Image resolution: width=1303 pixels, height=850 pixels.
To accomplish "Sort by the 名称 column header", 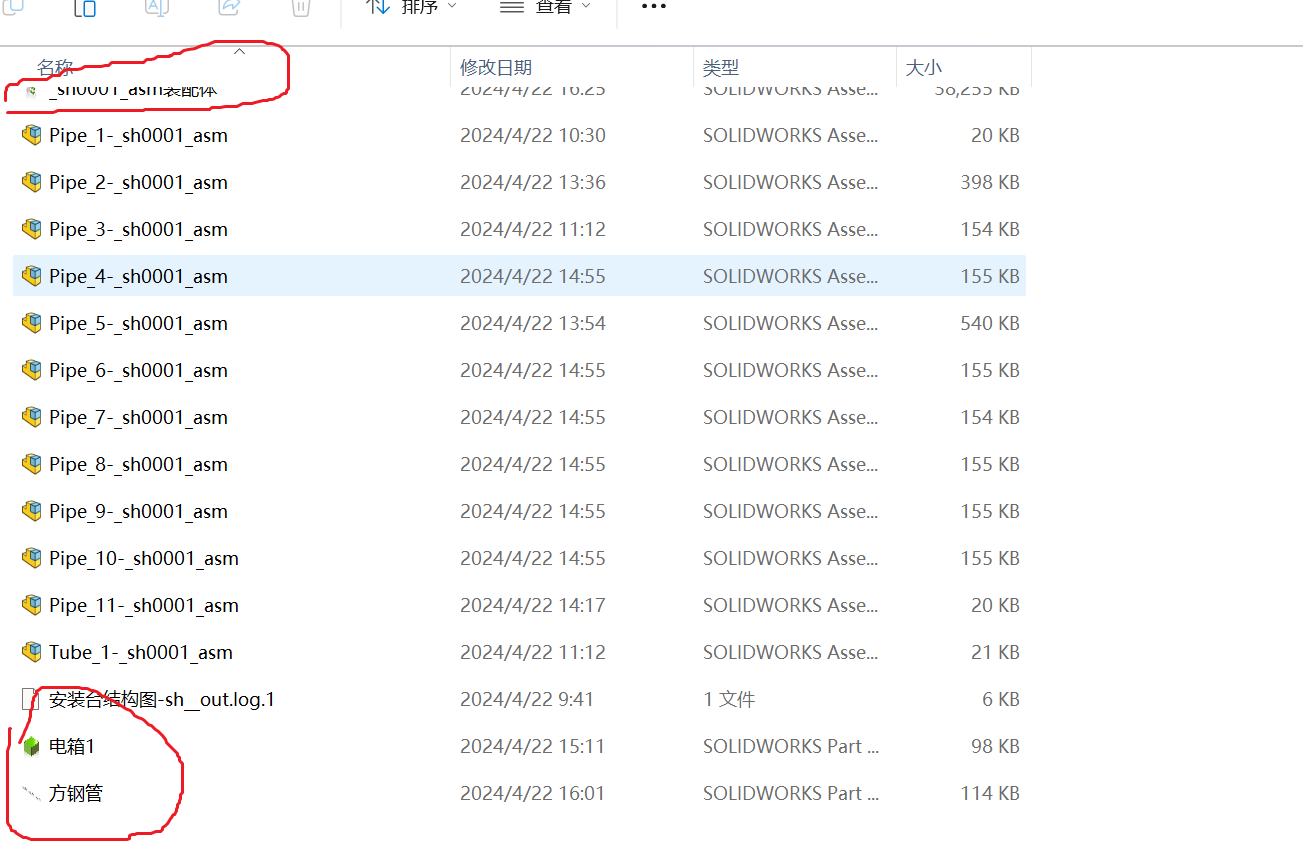I will [x=55, y=67].
